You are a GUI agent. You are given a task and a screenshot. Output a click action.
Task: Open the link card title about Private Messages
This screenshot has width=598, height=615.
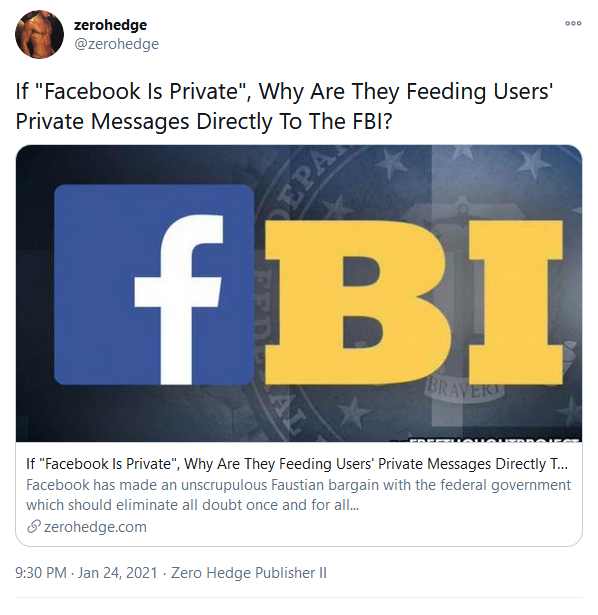tap(297, 464)
